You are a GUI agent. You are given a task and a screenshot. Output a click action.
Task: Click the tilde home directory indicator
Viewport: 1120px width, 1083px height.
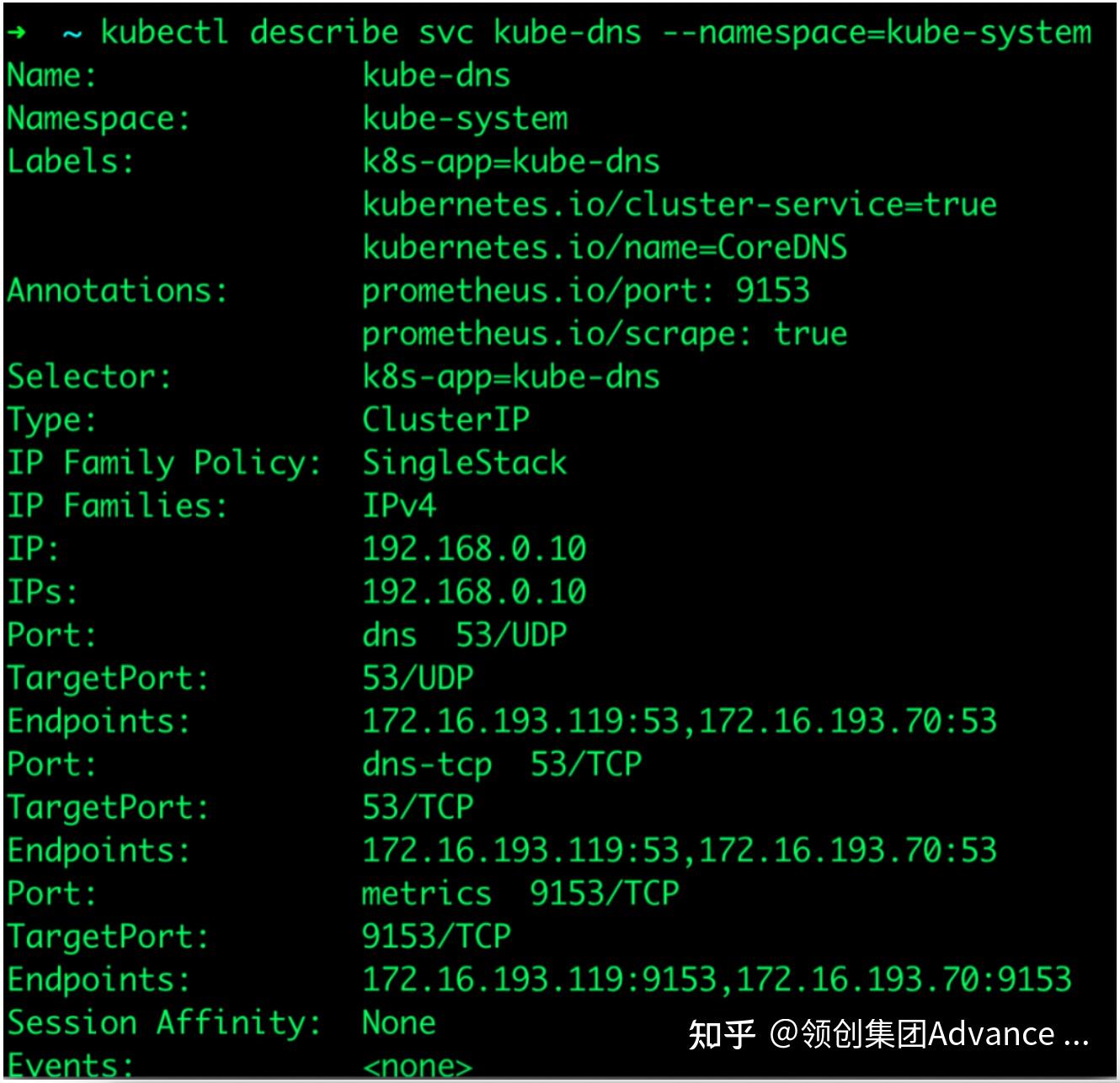pyautogui.click(x=72, y=35)
